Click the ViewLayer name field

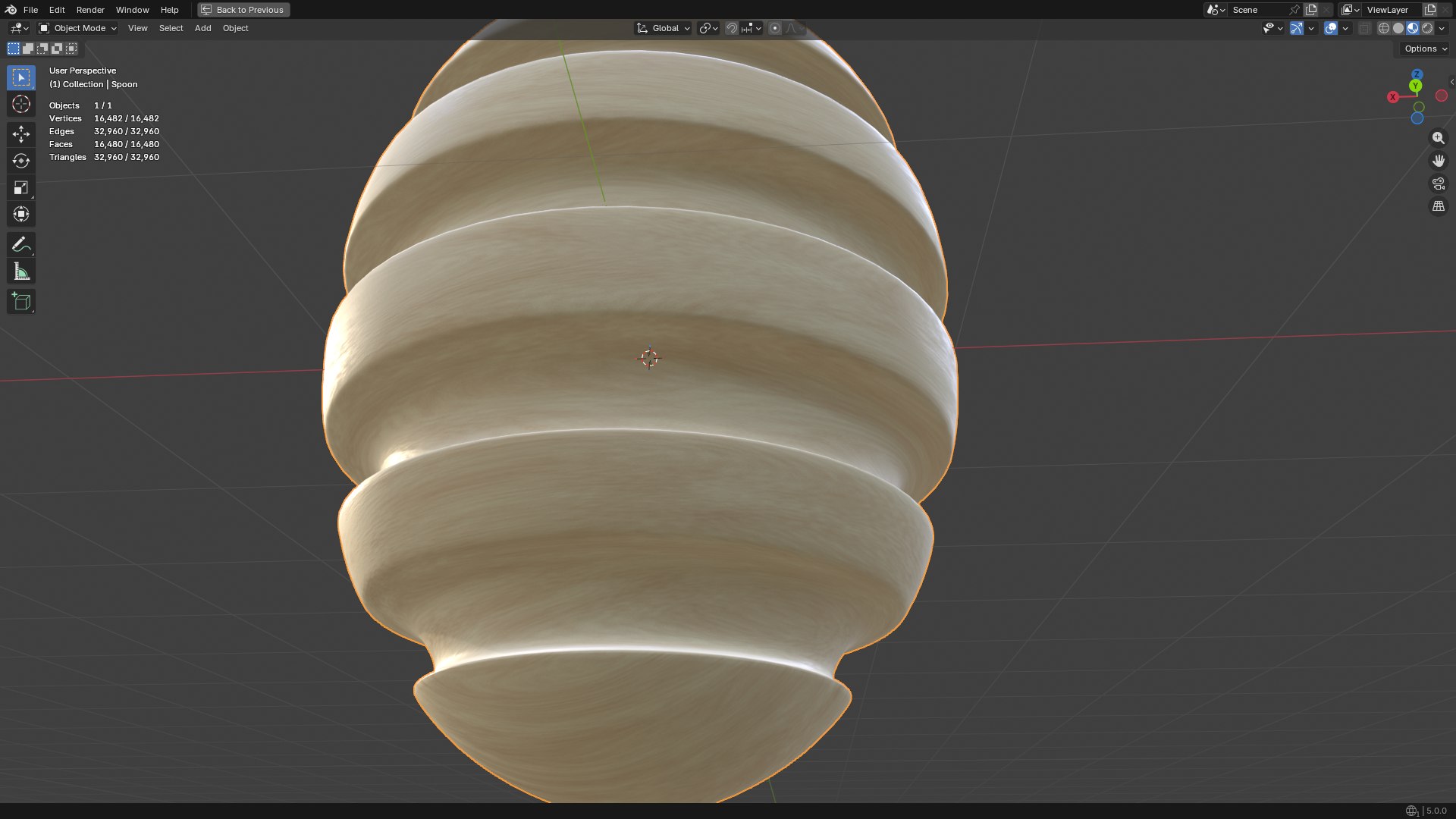click(x=1393, y=10)
